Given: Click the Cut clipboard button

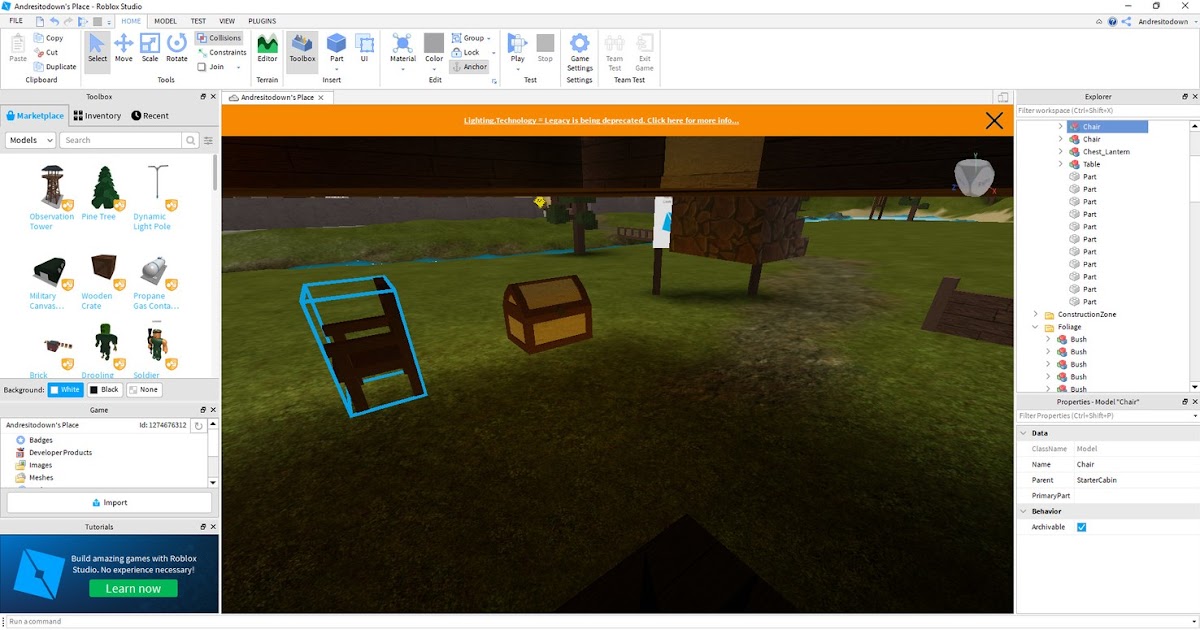Looking at the screenshot, I should (x=46, y=52).
